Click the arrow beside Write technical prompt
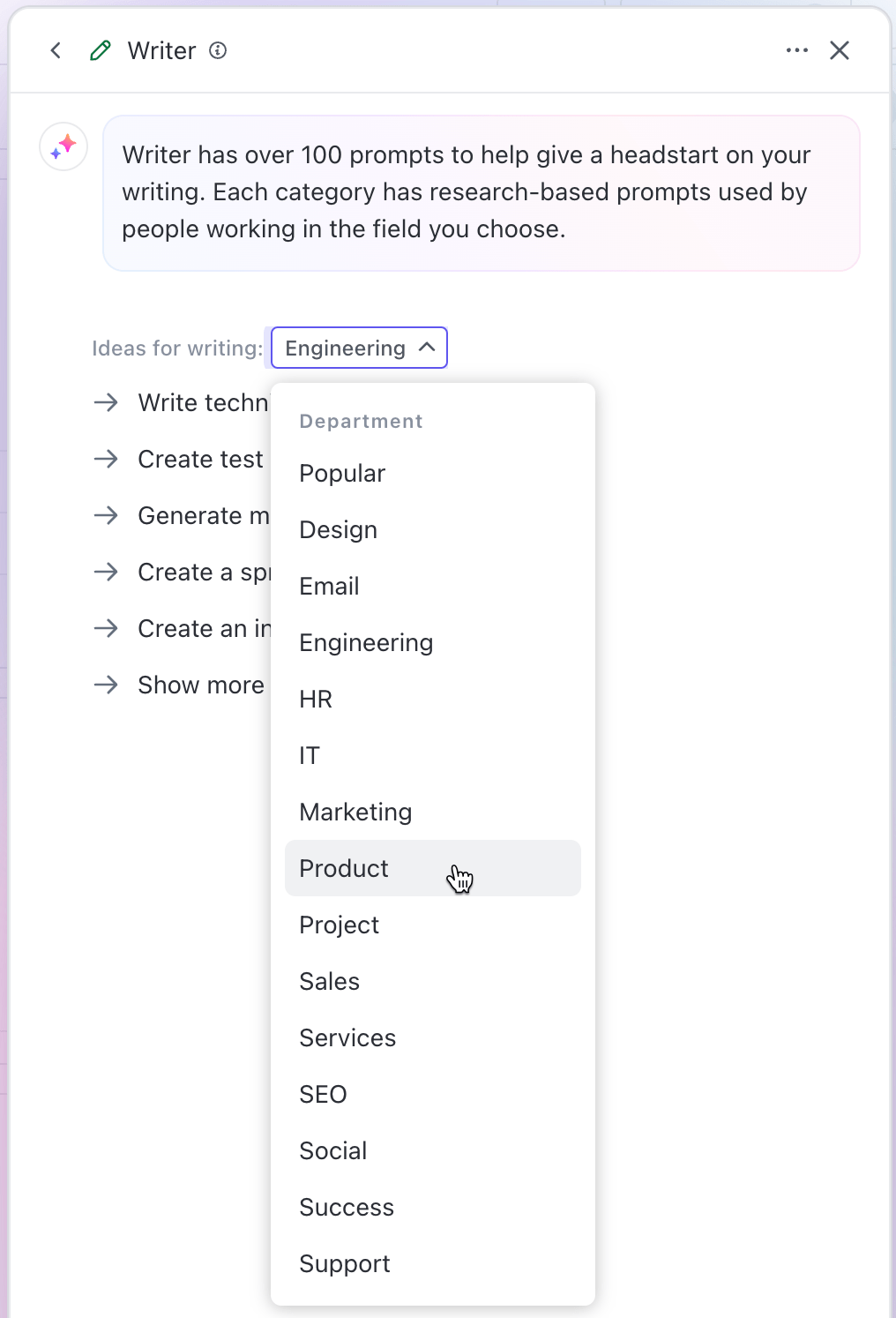Image resolution: width=896 pixels, height=1318 pixels. click(x=105, y=402)
